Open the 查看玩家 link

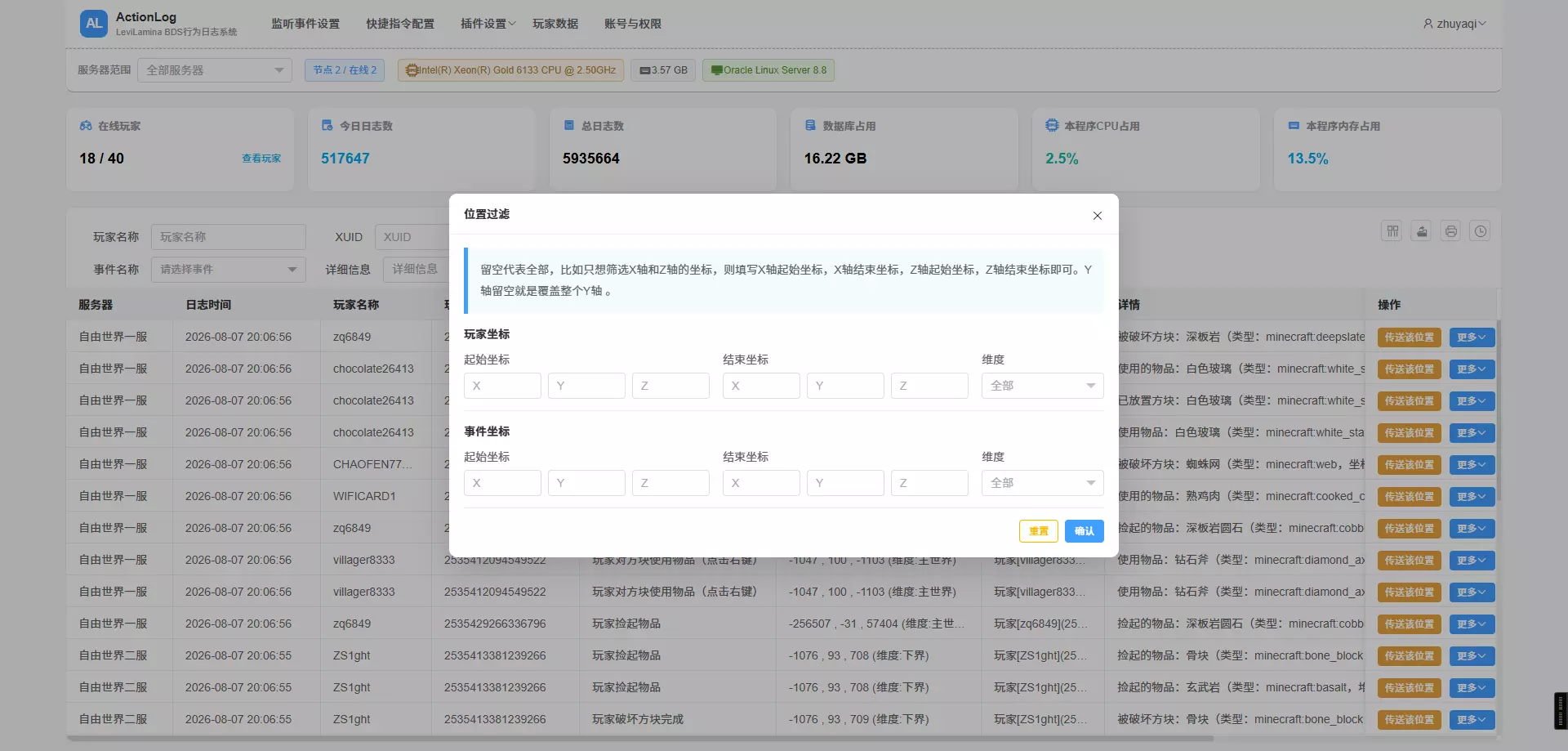click(261, 159)
